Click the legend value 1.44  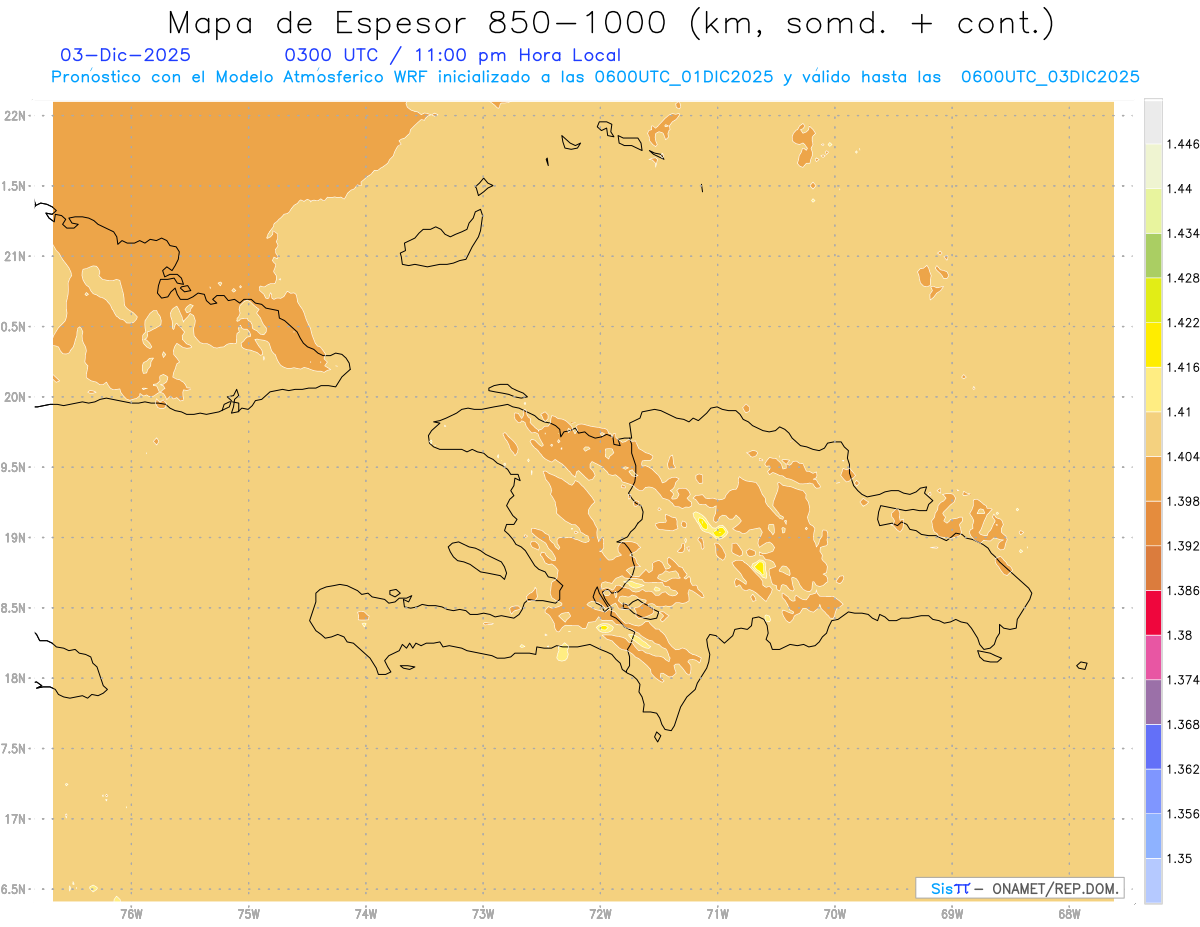coord(1180,189)
